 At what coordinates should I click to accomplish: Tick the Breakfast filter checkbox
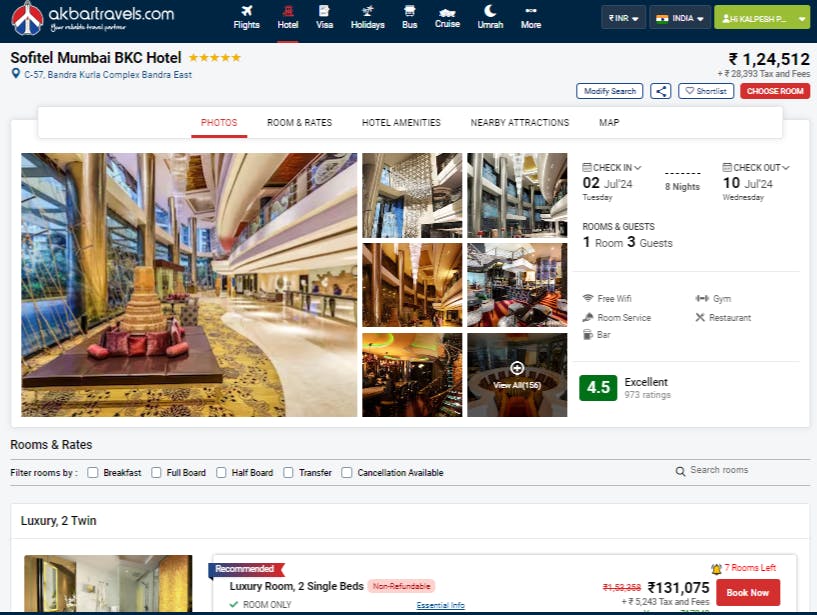coord(93,472)
